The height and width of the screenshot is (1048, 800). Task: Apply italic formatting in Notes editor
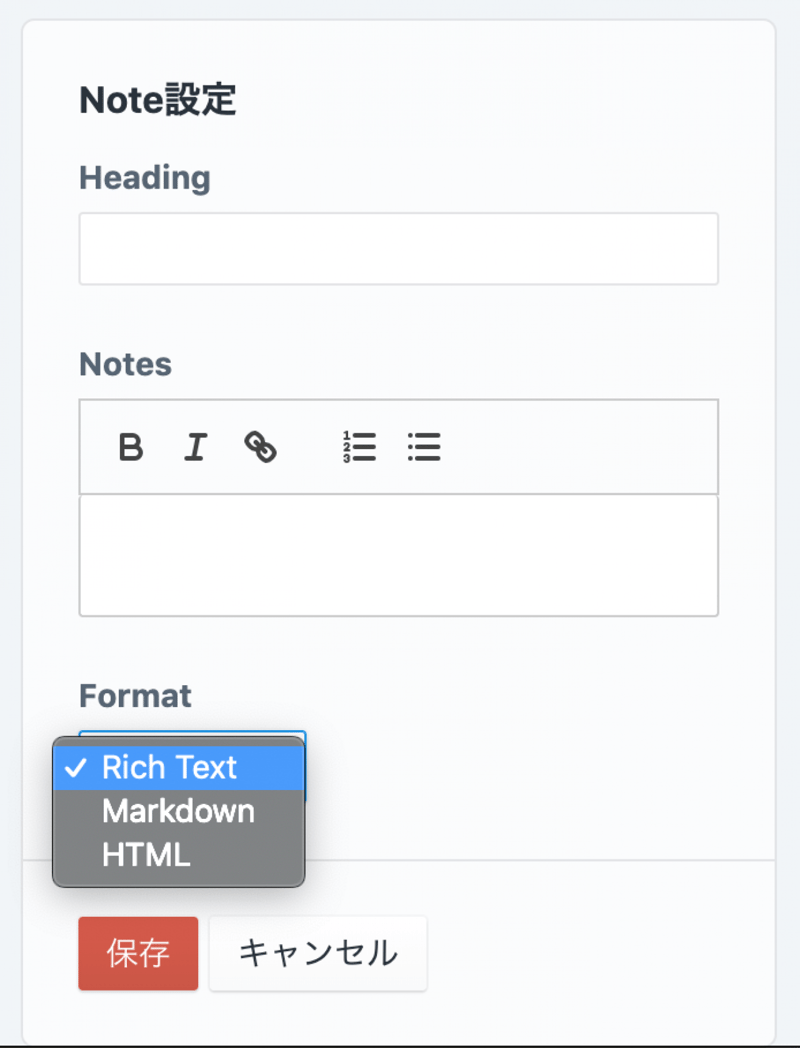195,447
